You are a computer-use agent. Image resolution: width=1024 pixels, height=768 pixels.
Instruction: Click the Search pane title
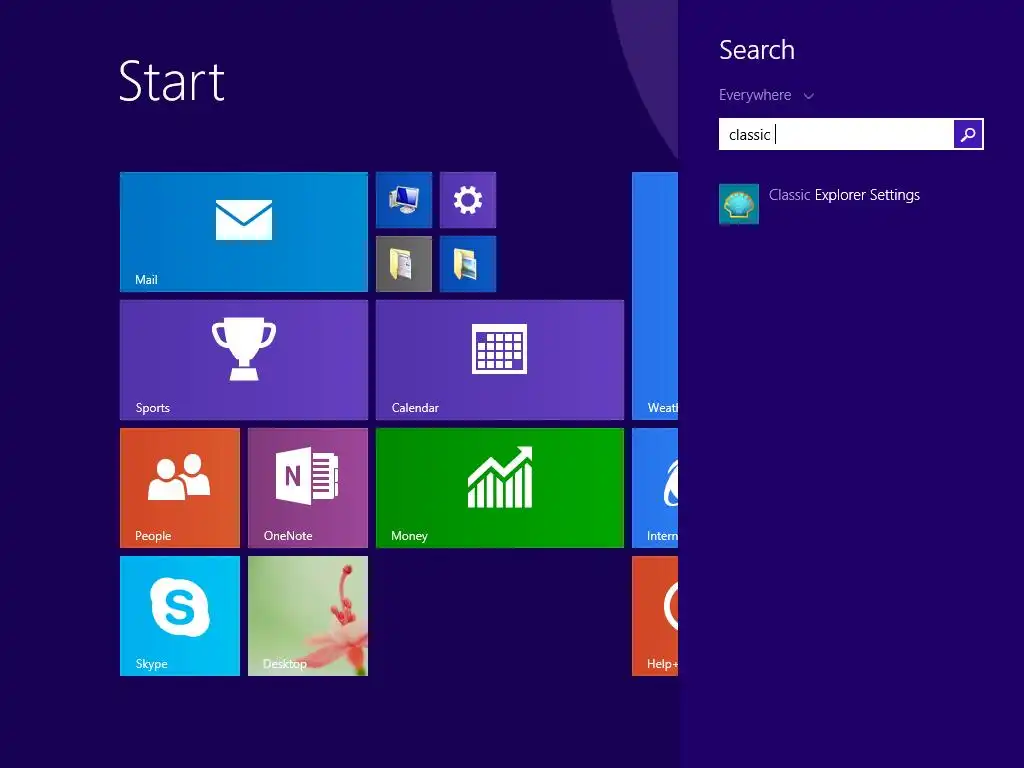pos(757,50)
